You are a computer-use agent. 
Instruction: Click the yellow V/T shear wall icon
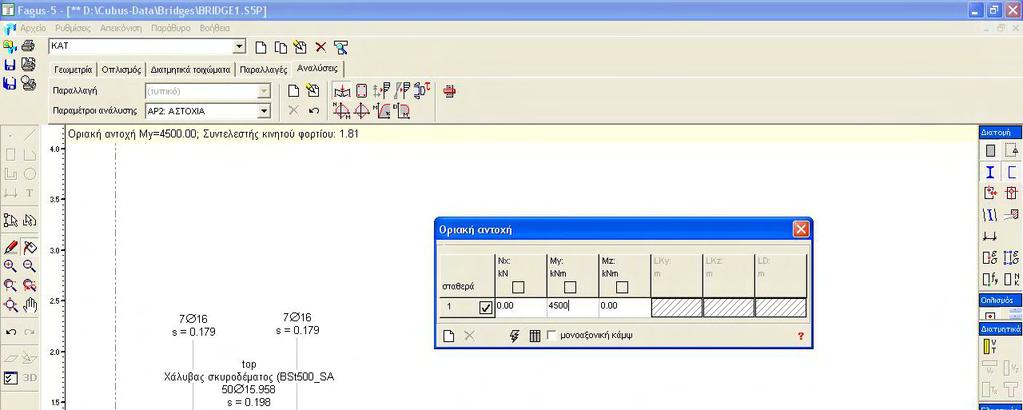click(x=990, y=347)
